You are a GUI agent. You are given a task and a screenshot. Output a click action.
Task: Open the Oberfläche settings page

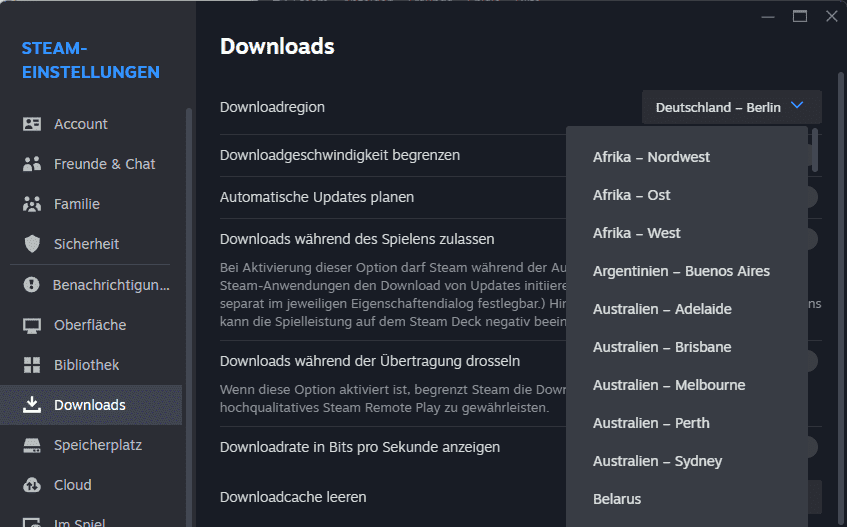(91, 325)
